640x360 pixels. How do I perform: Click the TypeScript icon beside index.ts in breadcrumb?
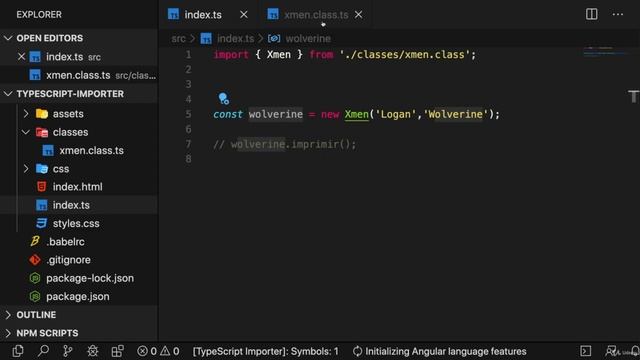[x=206, y=39]
